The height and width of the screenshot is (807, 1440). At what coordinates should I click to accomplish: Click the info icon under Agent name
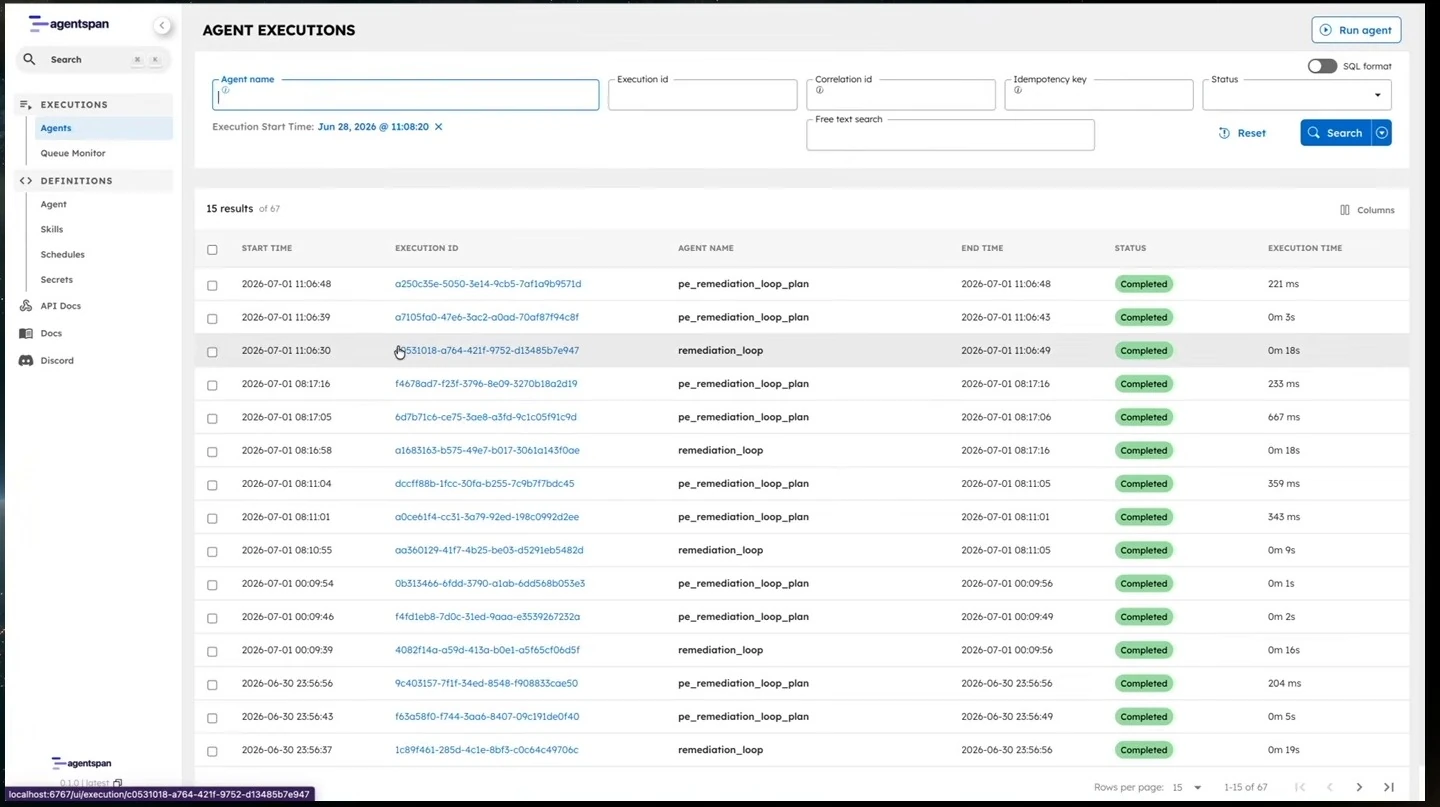[x=225, y=90]
